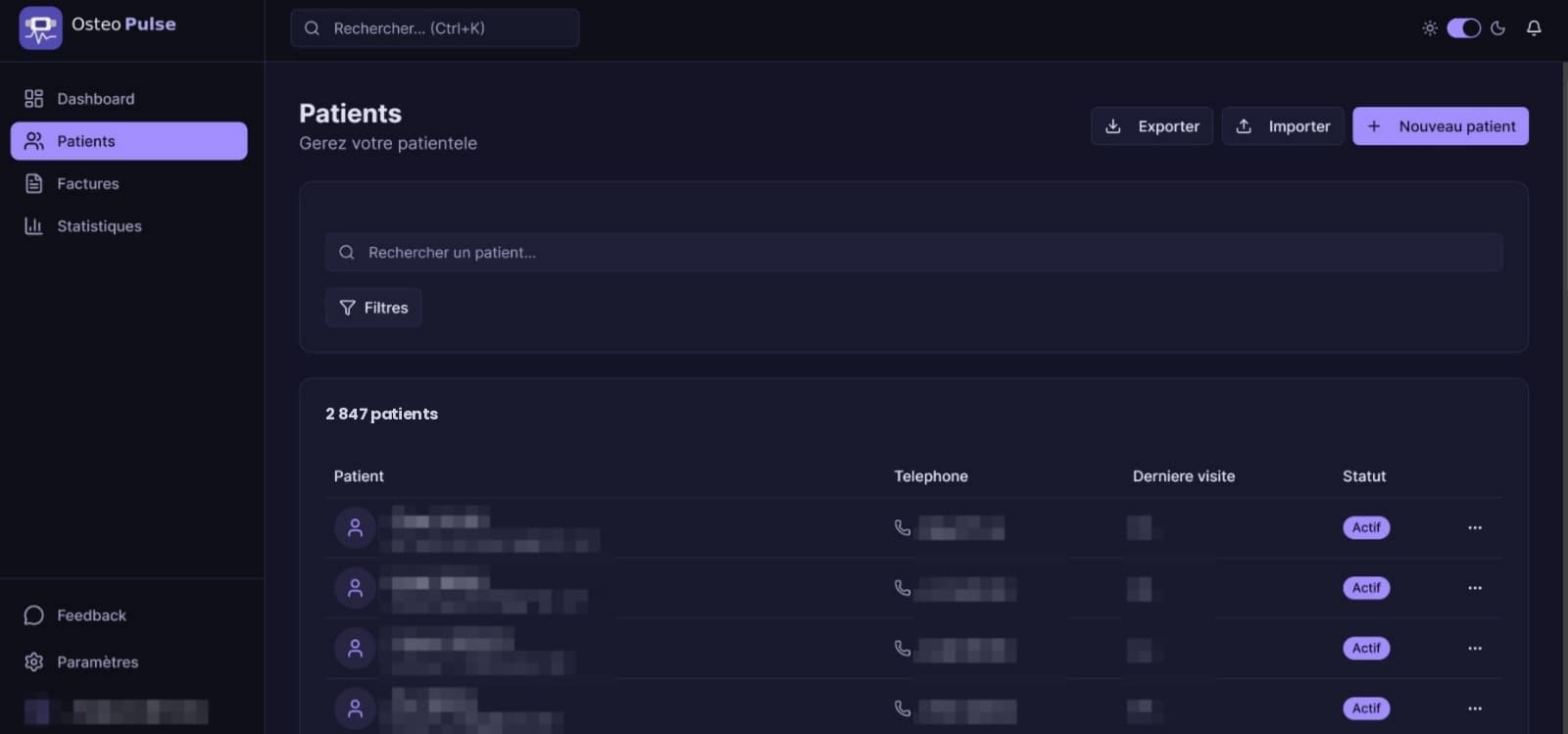Click the Importer button
Screen dimensions: 1568x734
[x=1282, y=126]
